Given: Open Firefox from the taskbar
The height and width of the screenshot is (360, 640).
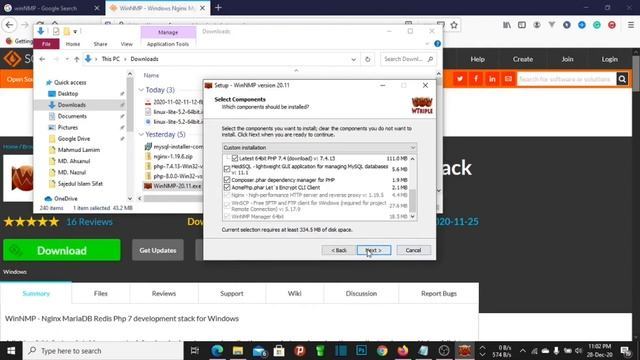Looking at the screenshot, I should pos(403,351).
